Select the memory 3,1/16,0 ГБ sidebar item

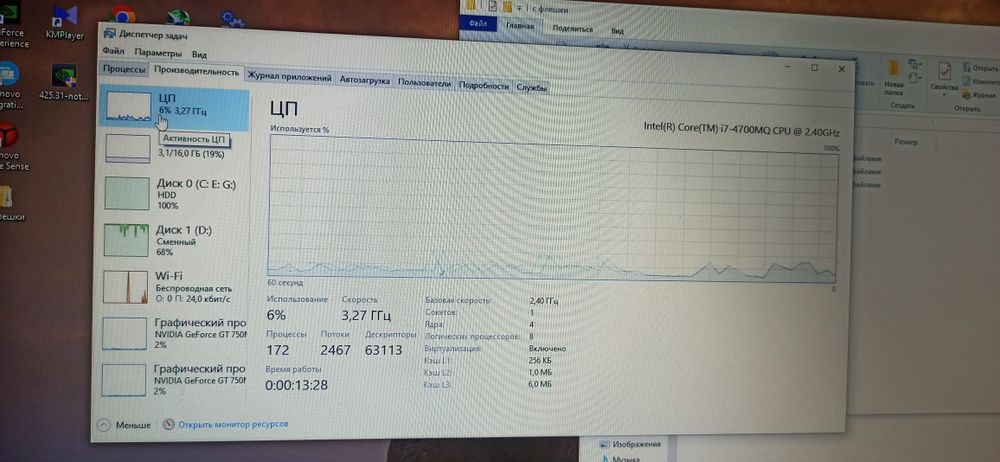(175, 148)
